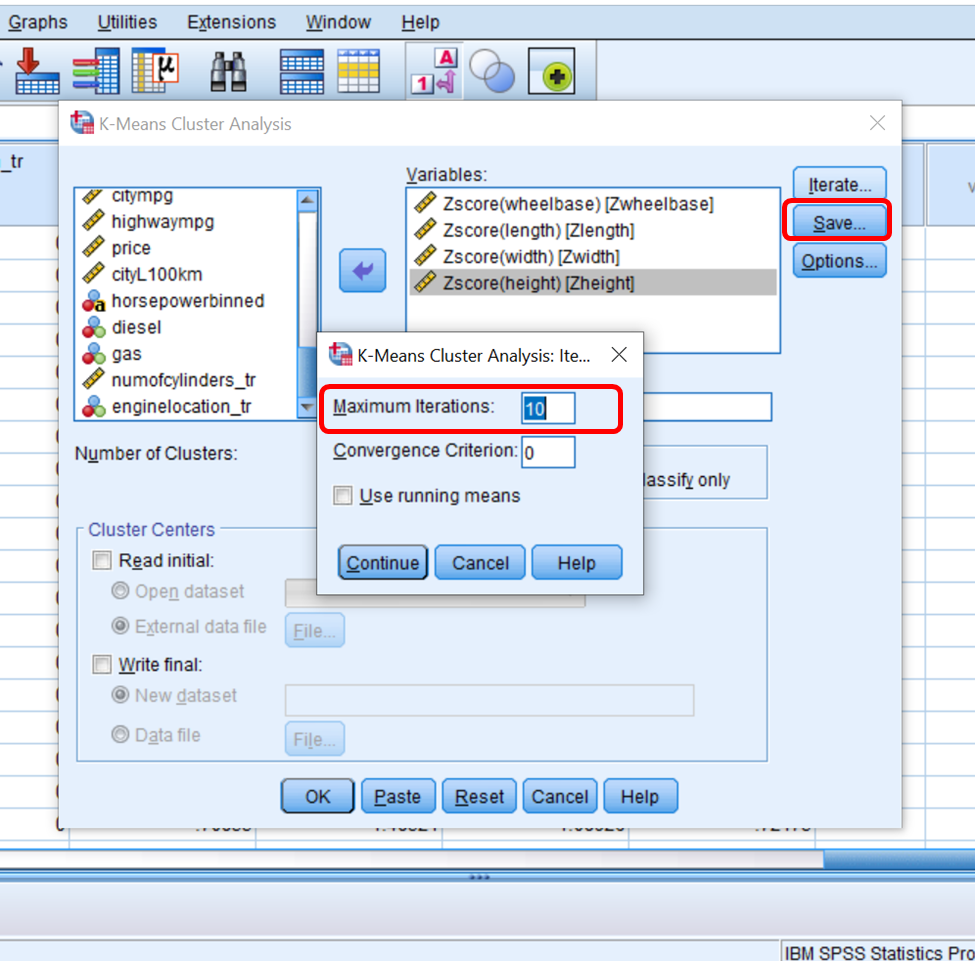Click the Find icon with binoculars
This screenshot has width=975, height=961.
coord(227,70)
